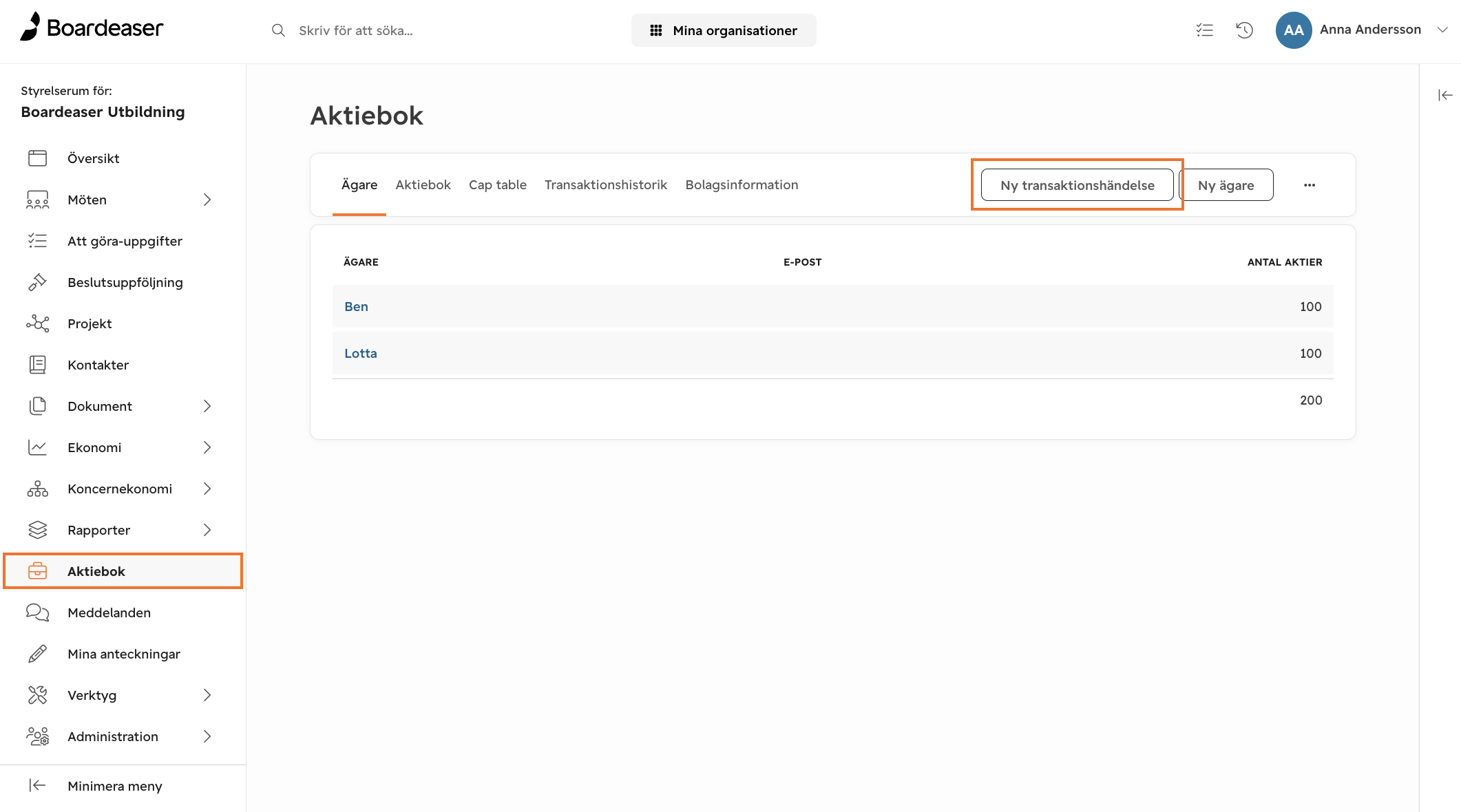The height and width of the screenshot is (812, 1461).
Task: Click the E-POST column header
Action: point(802,261)
